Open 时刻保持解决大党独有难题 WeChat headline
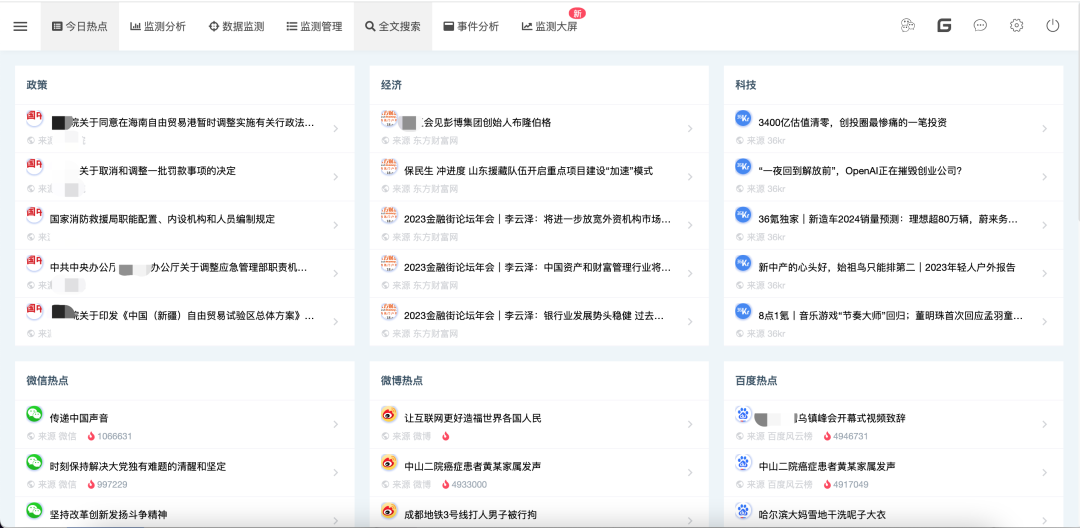 (138, 466)
